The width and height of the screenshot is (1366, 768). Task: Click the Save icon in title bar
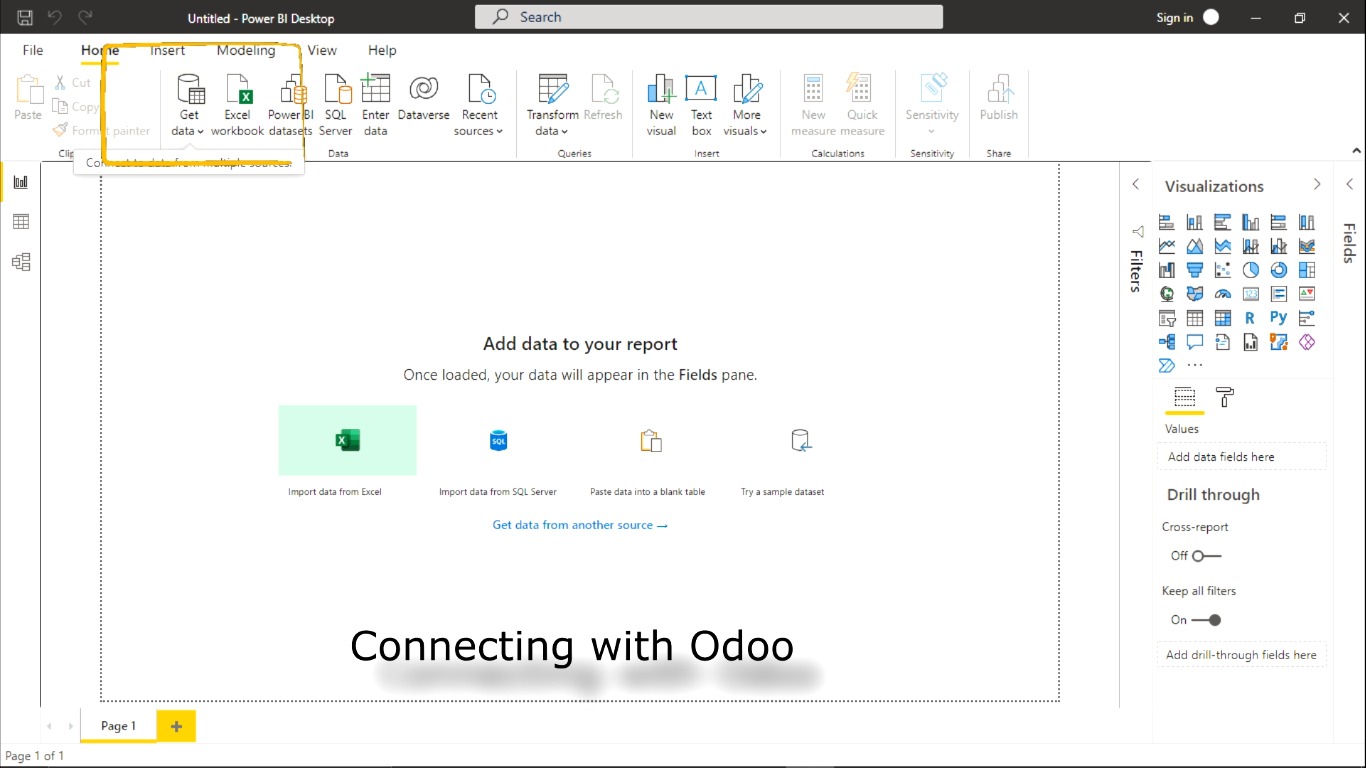point(26,17)
